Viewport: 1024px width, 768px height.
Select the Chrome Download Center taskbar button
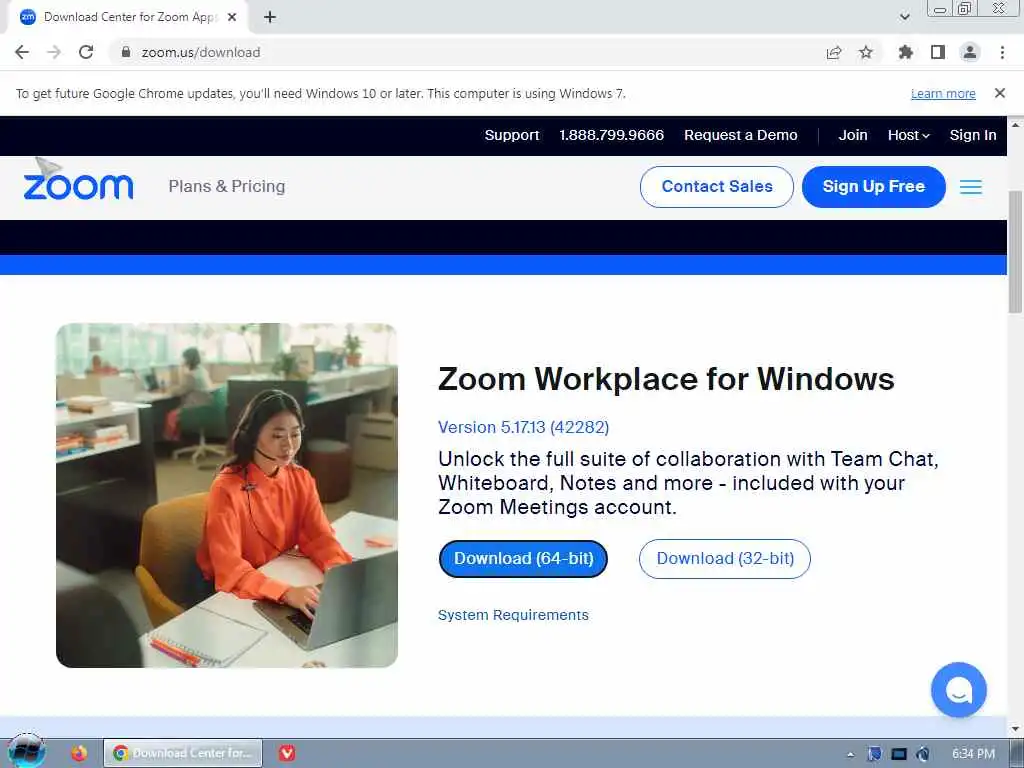pyautogui.click(x=183, y=753)
